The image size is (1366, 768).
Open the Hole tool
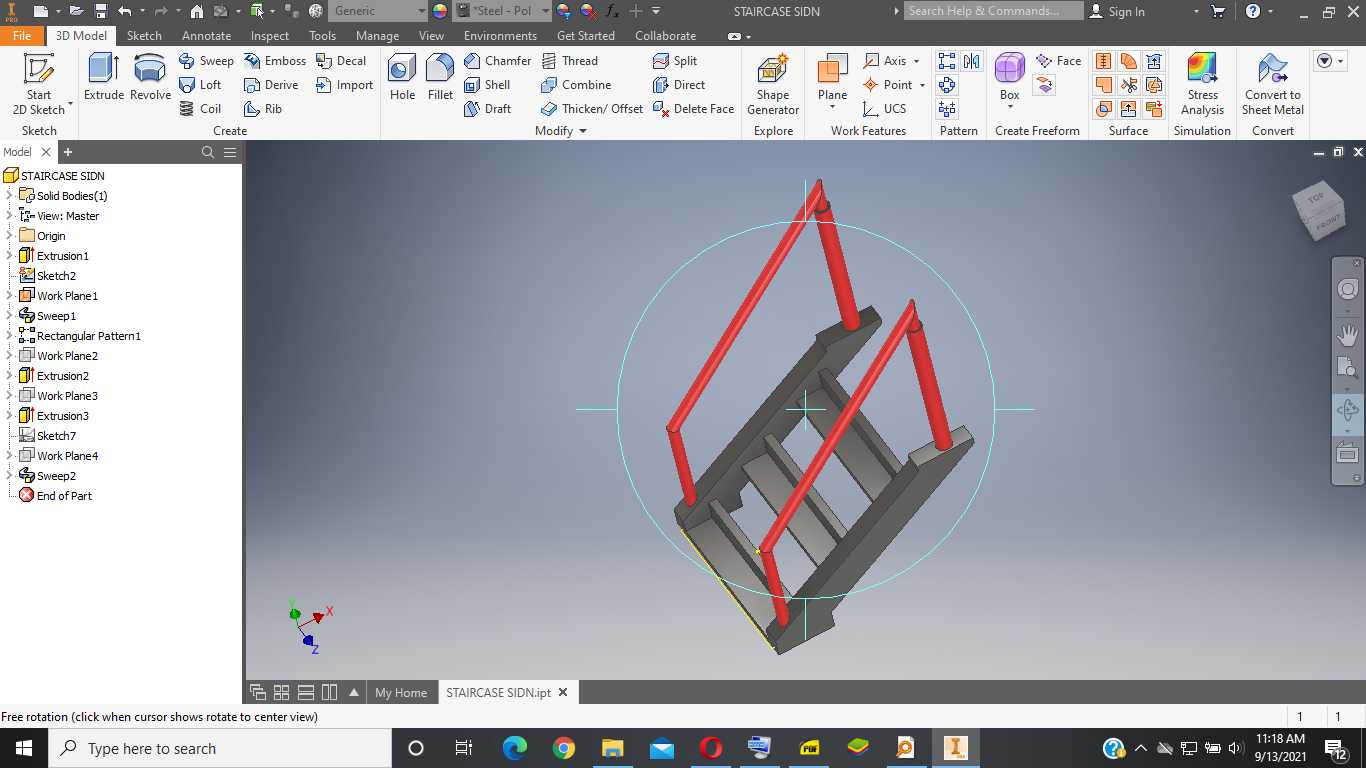(x=402, y=77)
